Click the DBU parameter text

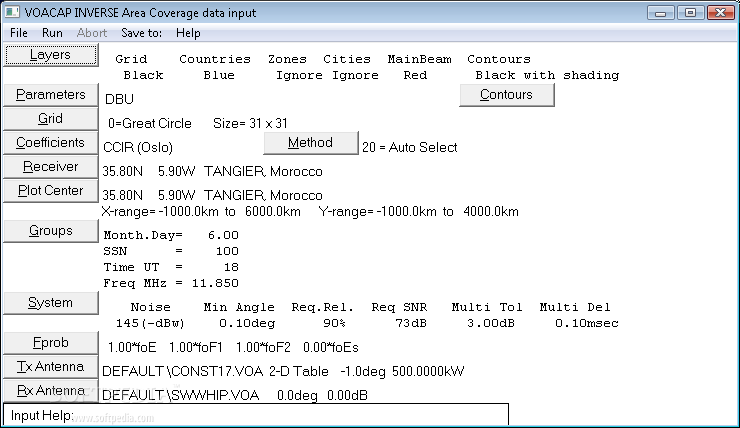tap(119, 99)
